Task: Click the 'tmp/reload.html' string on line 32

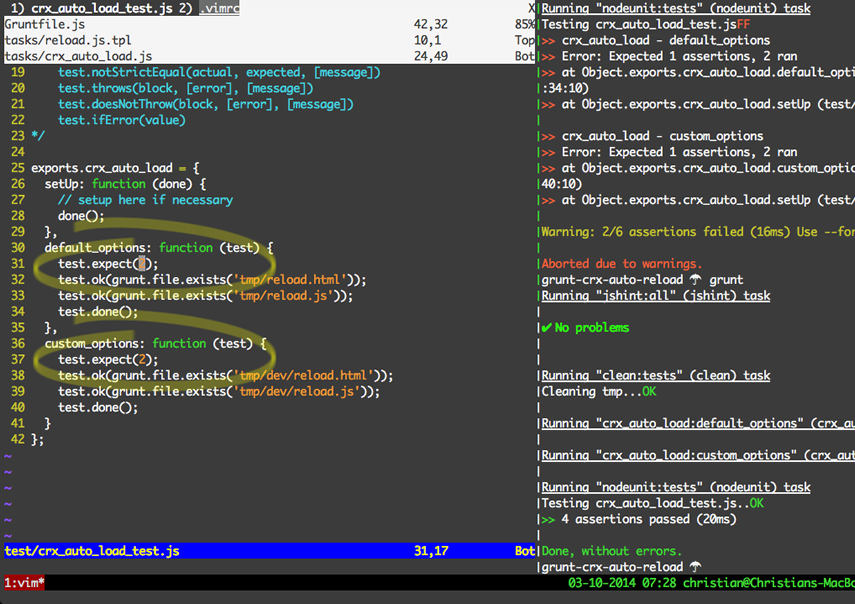Action: (290, 280)
